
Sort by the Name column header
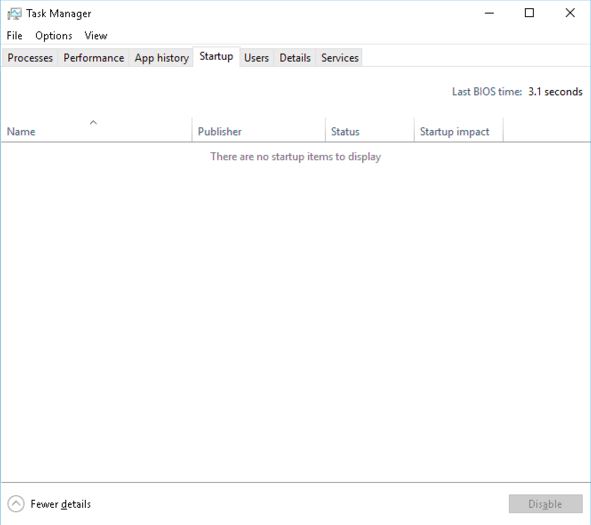pyautogui.click(x=96, y=130)
